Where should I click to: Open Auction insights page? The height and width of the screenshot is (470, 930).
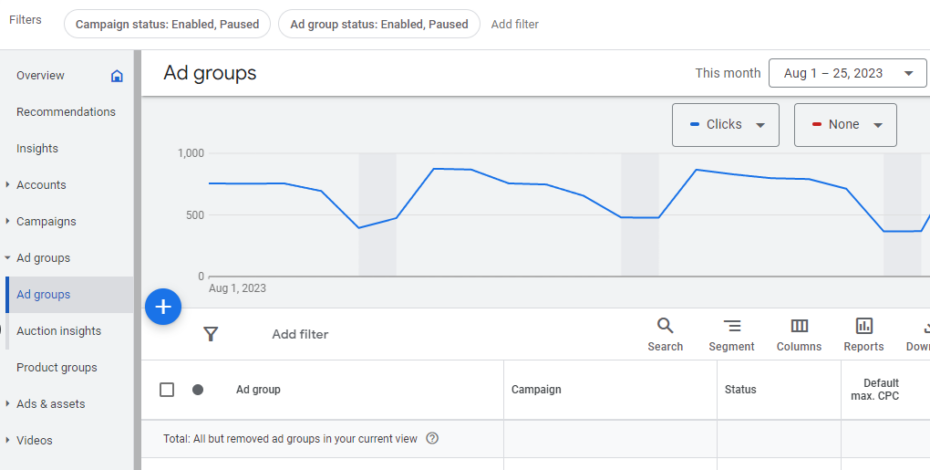coord(59,331)
